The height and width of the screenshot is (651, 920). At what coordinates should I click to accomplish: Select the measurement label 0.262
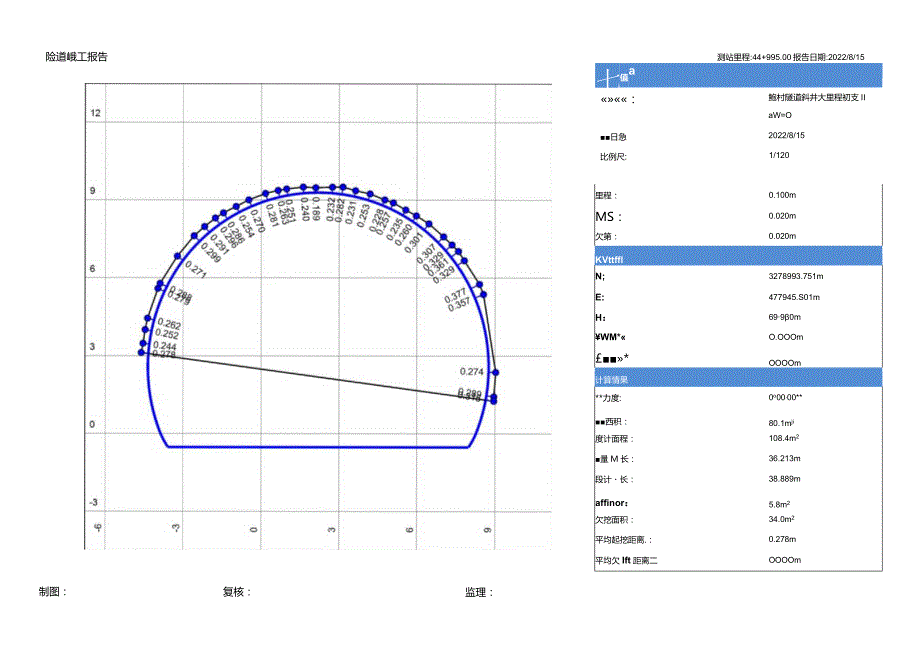[x=169, y=324]
